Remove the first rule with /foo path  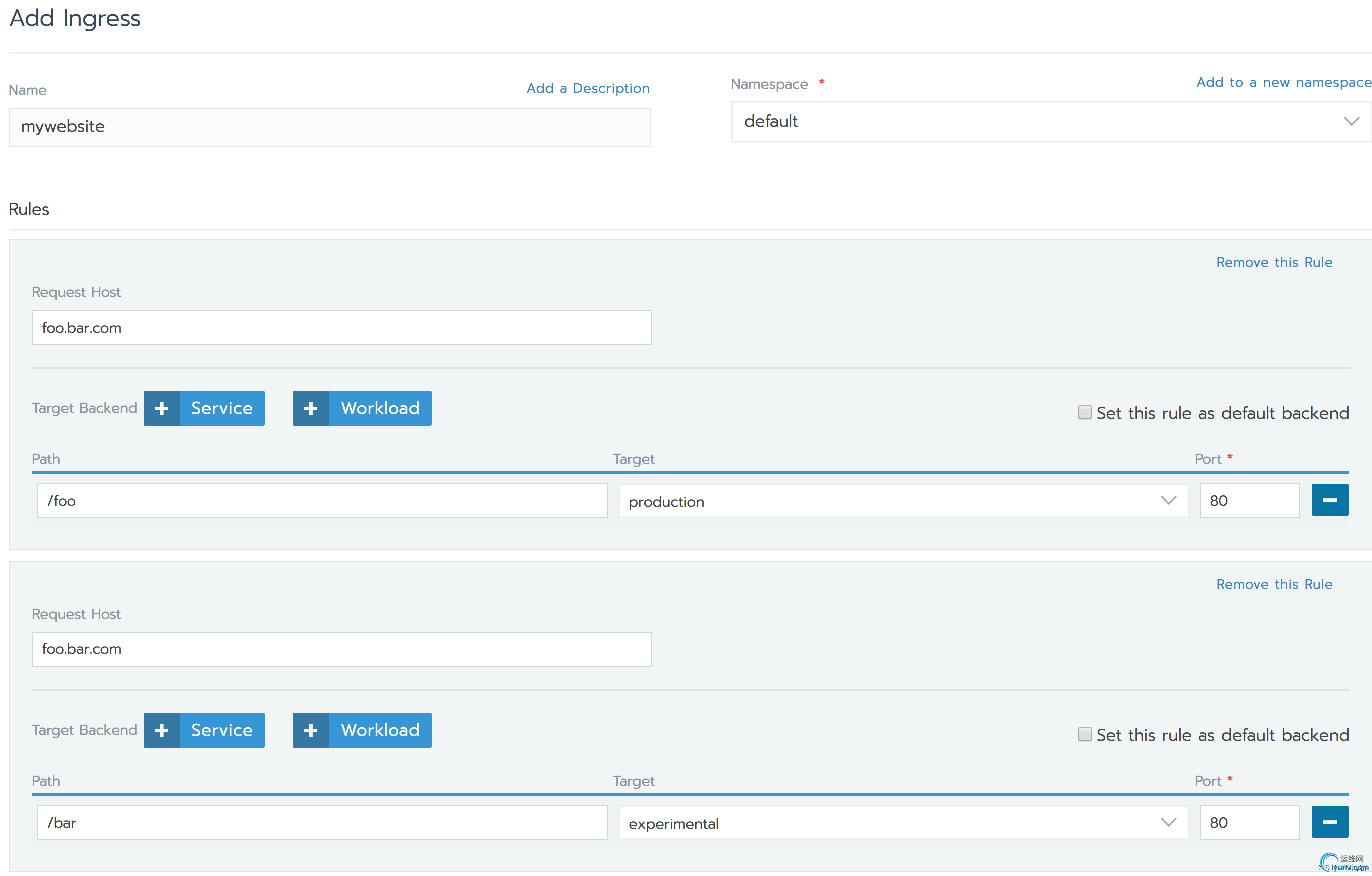coord(1274,262)
